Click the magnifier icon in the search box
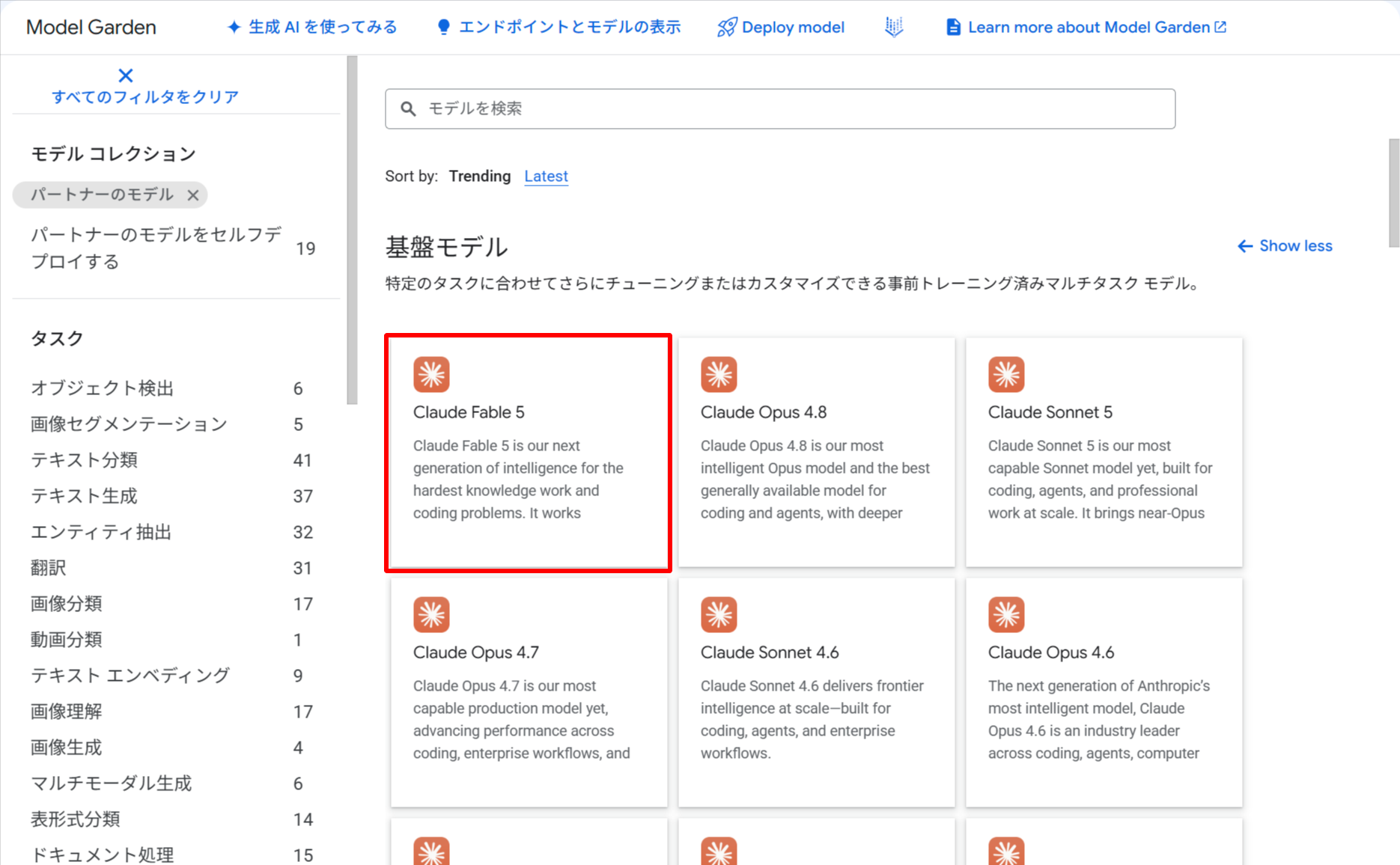 pyautogui.click(x=408, y=109)
